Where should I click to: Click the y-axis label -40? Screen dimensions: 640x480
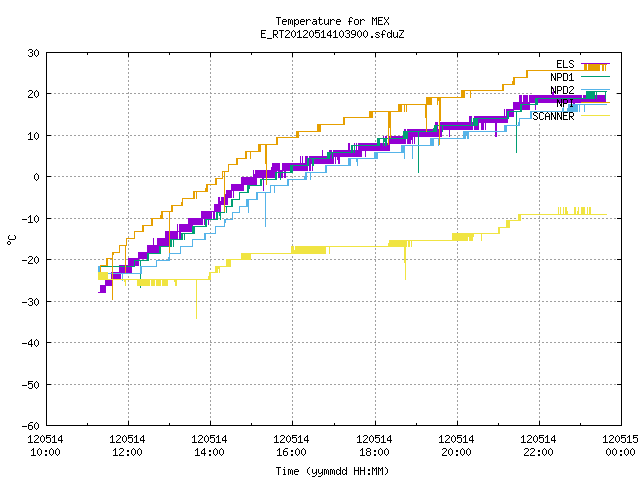click(x=31, y=343)
